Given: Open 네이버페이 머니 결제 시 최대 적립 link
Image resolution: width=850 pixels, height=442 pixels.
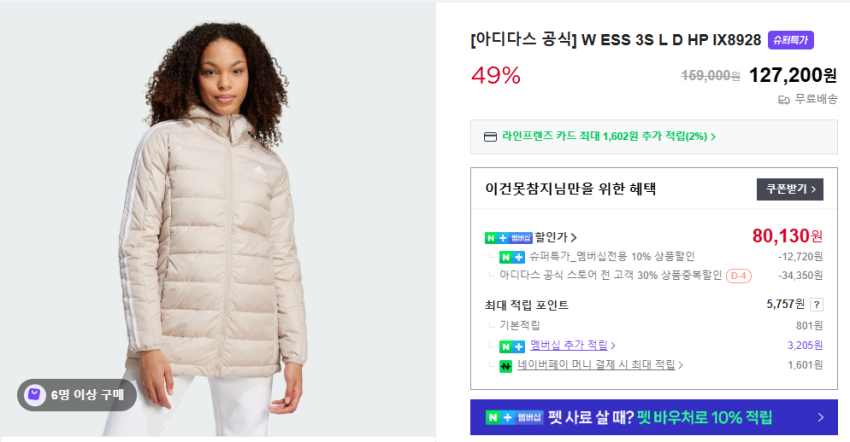Looking at the screenshot, I should pyautogui.click(x=600, y=365).
